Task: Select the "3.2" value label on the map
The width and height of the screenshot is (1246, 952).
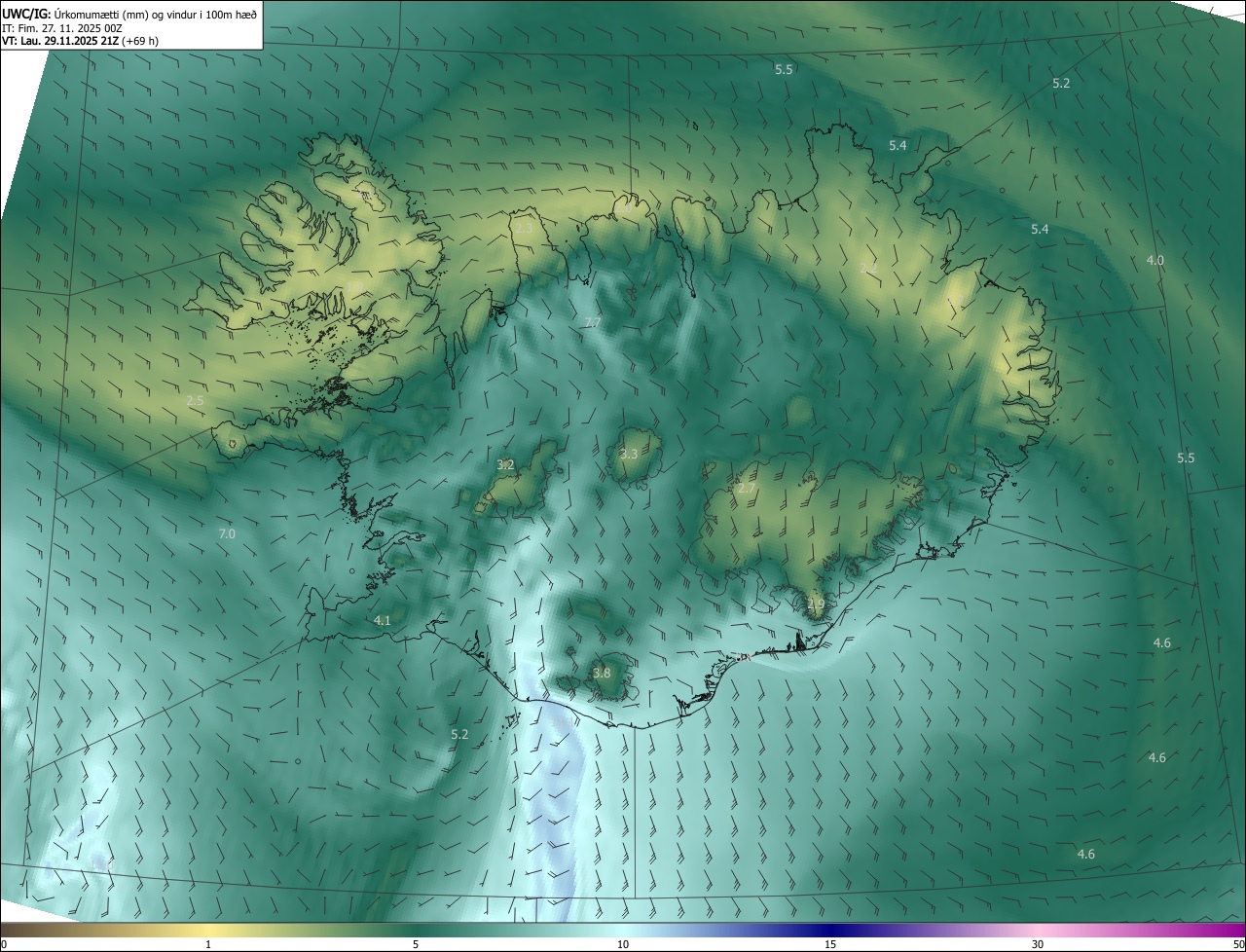Action: [x=505, y=465]
